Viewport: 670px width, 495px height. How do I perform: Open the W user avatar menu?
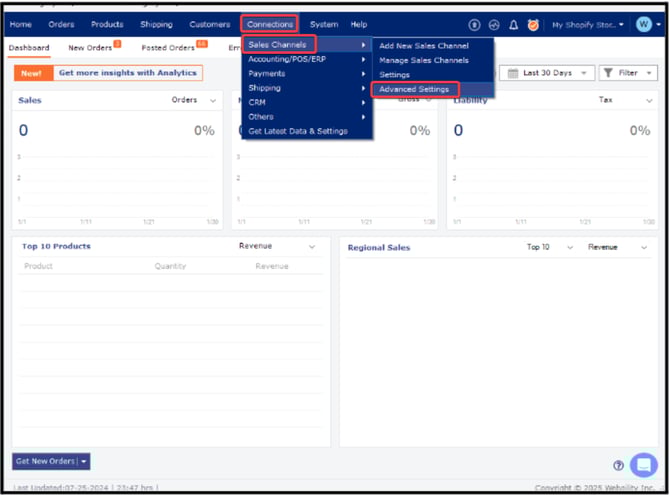coord(643,24)
